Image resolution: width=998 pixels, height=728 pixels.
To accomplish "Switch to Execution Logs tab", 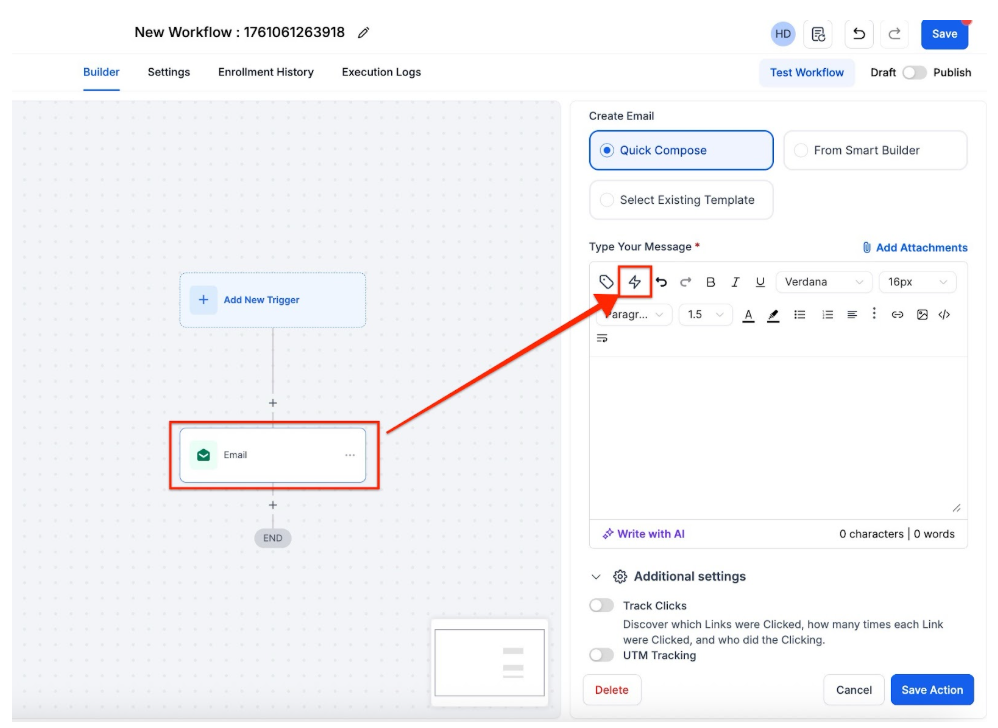I will [381, 72].
